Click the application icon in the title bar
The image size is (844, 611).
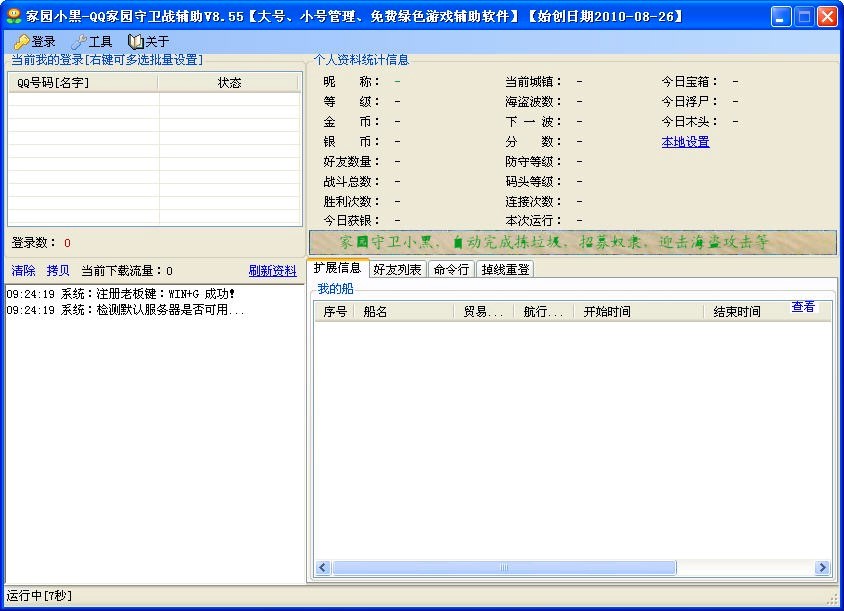tap(14, 14)
